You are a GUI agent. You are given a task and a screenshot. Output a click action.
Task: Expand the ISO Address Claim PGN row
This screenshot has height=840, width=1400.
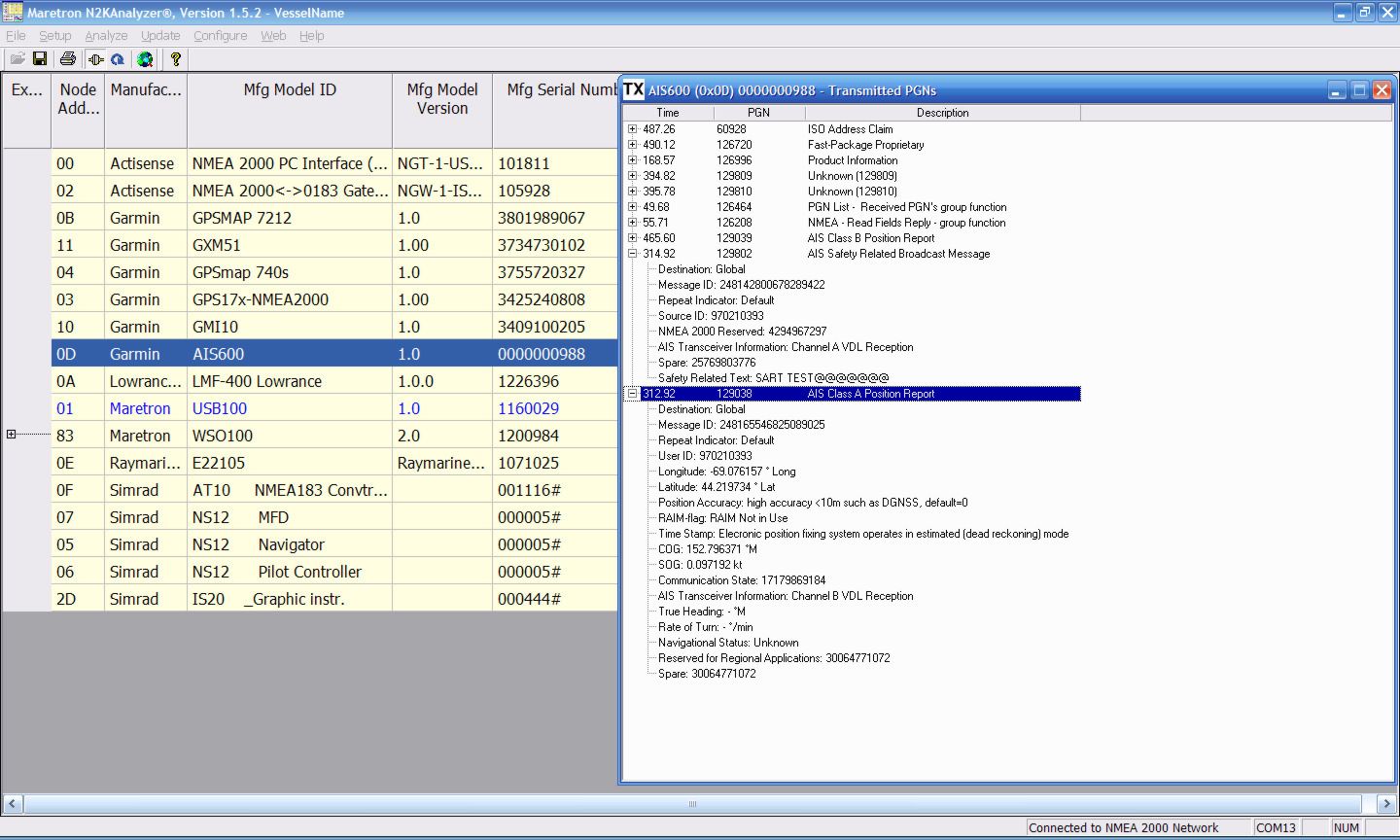click(x=633, y=129)
